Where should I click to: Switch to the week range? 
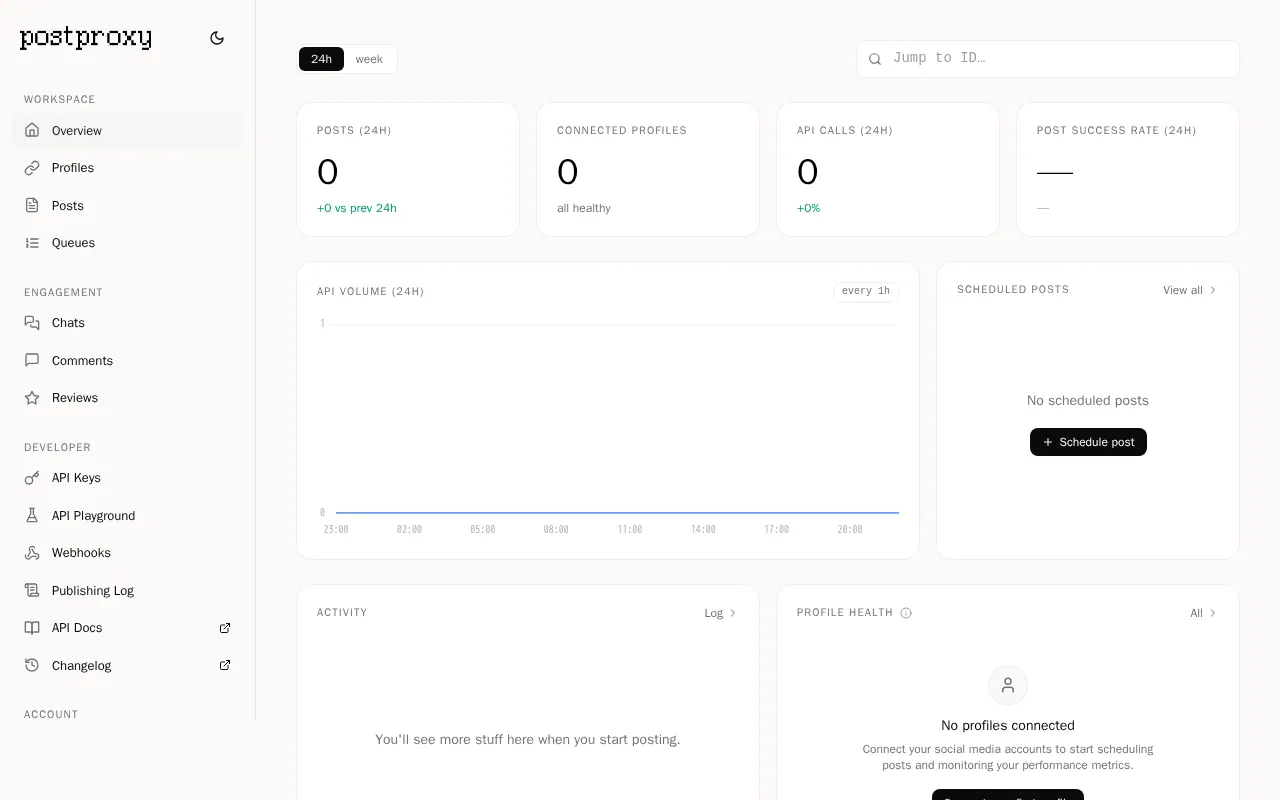[369, 59]
